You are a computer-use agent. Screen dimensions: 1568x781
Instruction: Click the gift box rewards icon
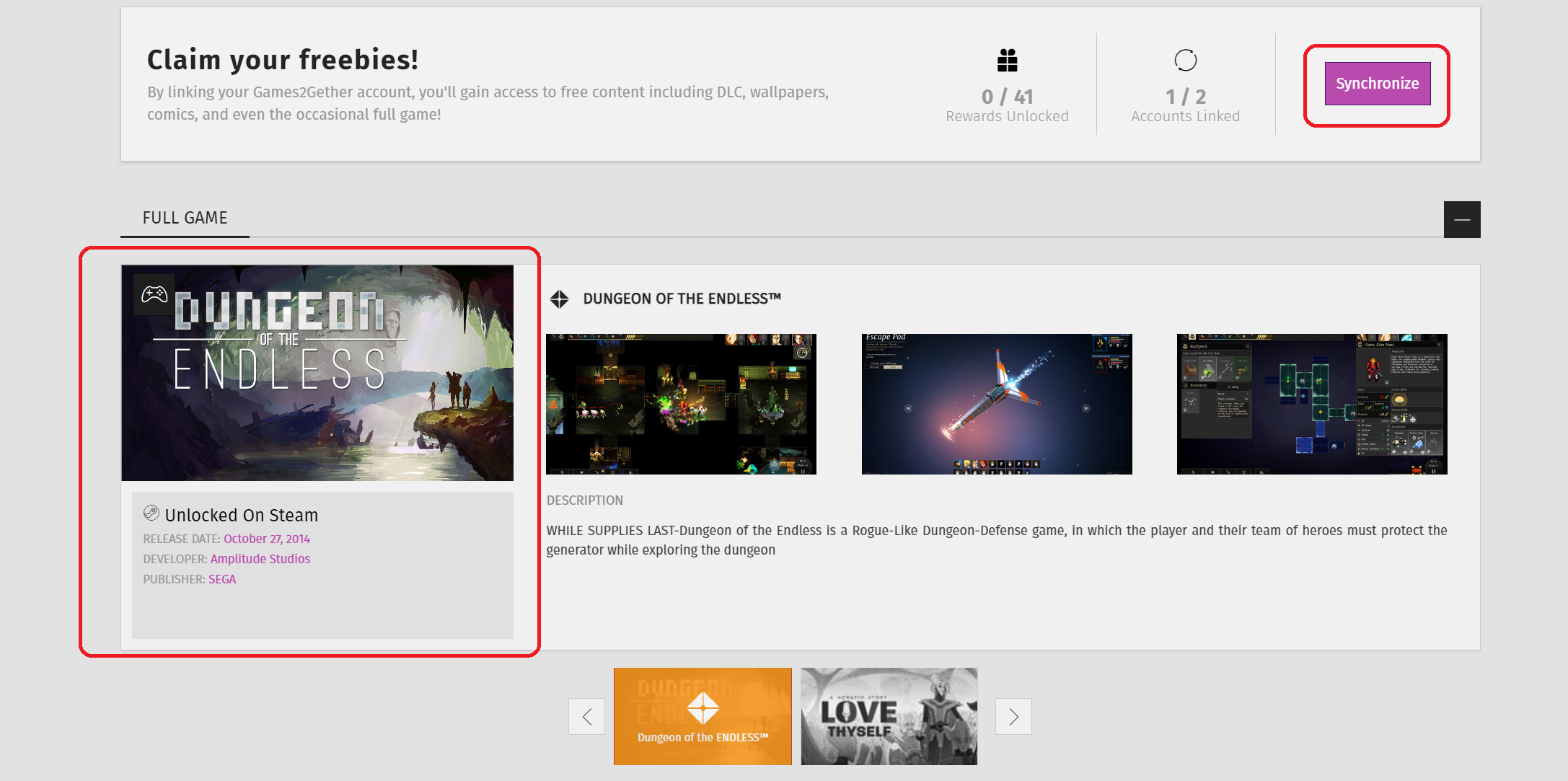(1007, 61)
